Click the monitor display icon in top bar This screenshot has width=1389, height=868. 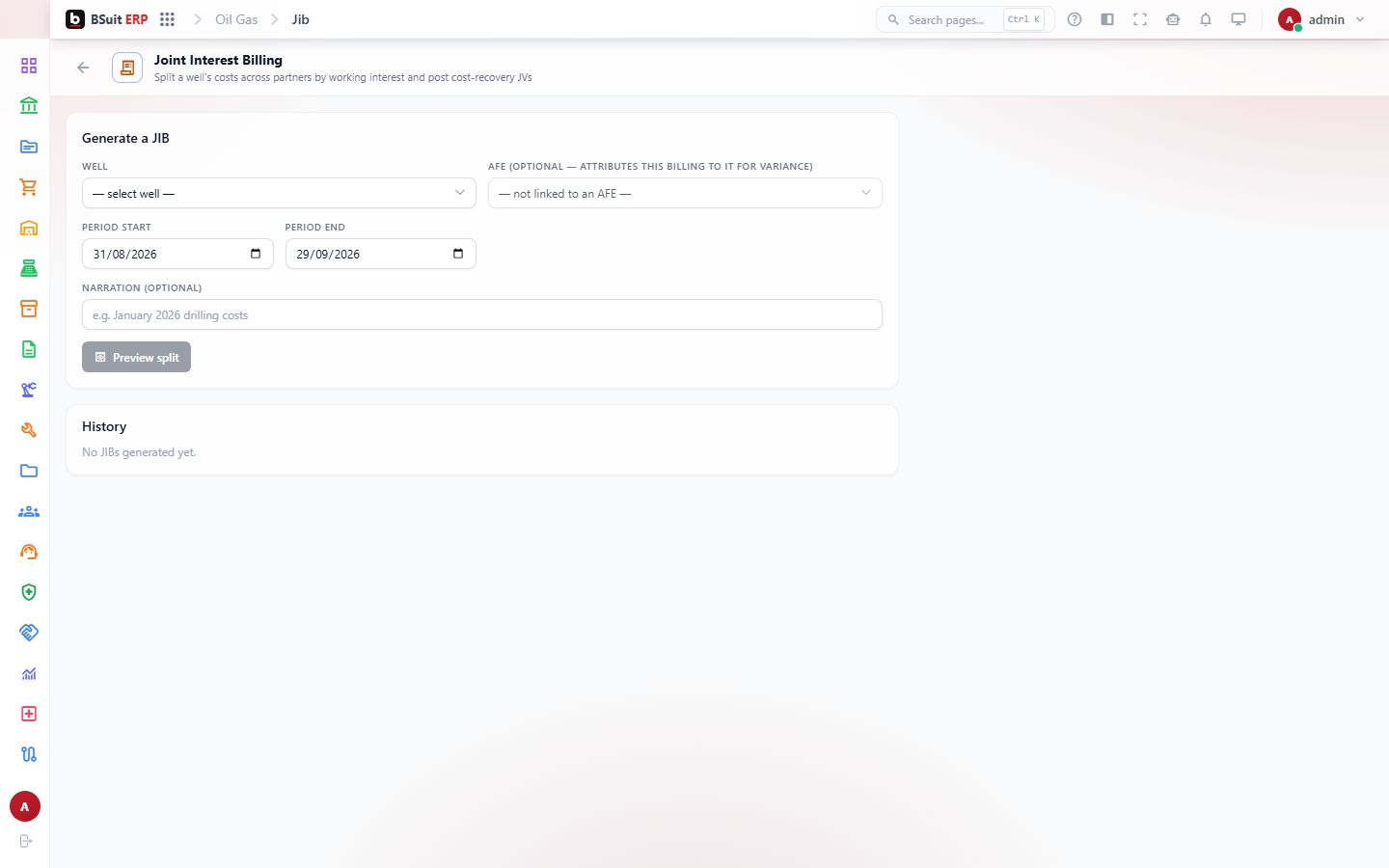pyautogui.click(x=1239, y=19)
